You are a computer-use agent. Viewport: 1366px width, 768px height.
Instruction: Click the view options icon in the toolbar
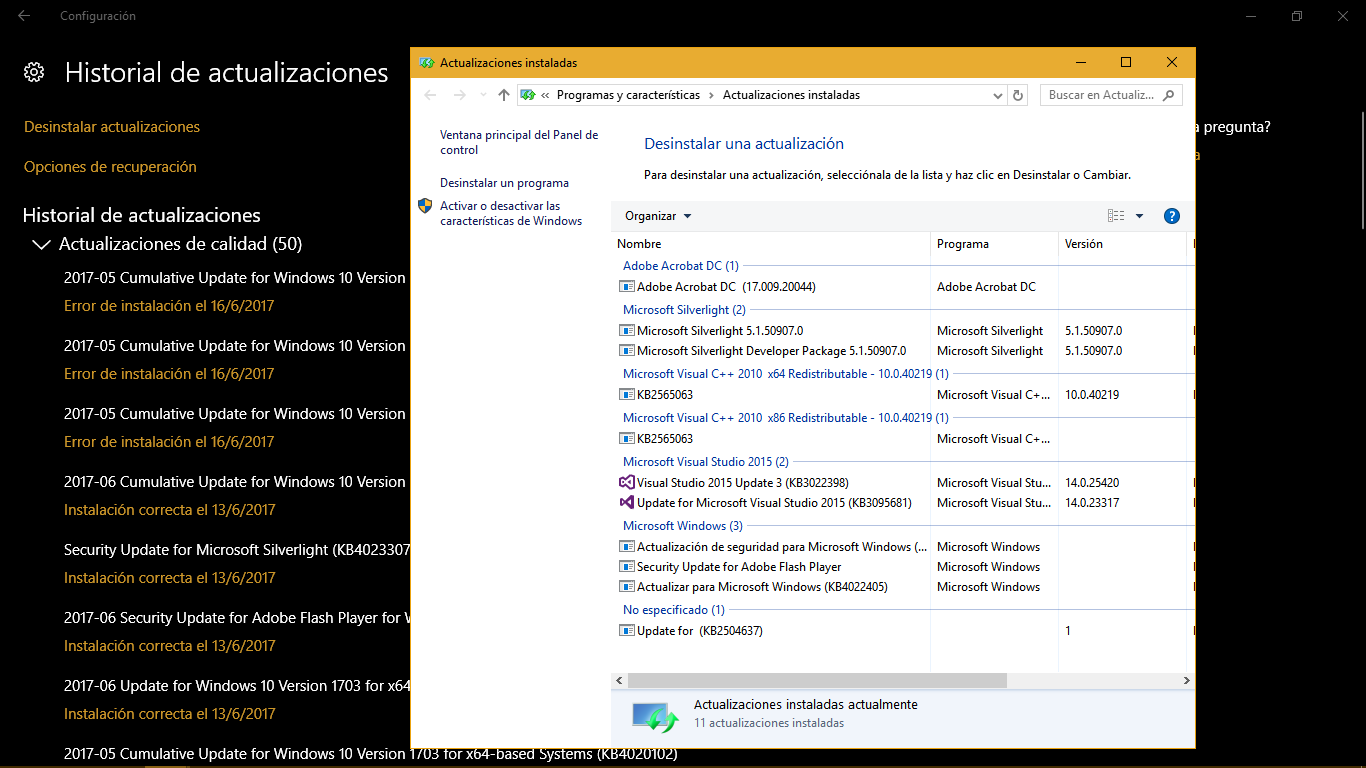[x=1116, y=216]
